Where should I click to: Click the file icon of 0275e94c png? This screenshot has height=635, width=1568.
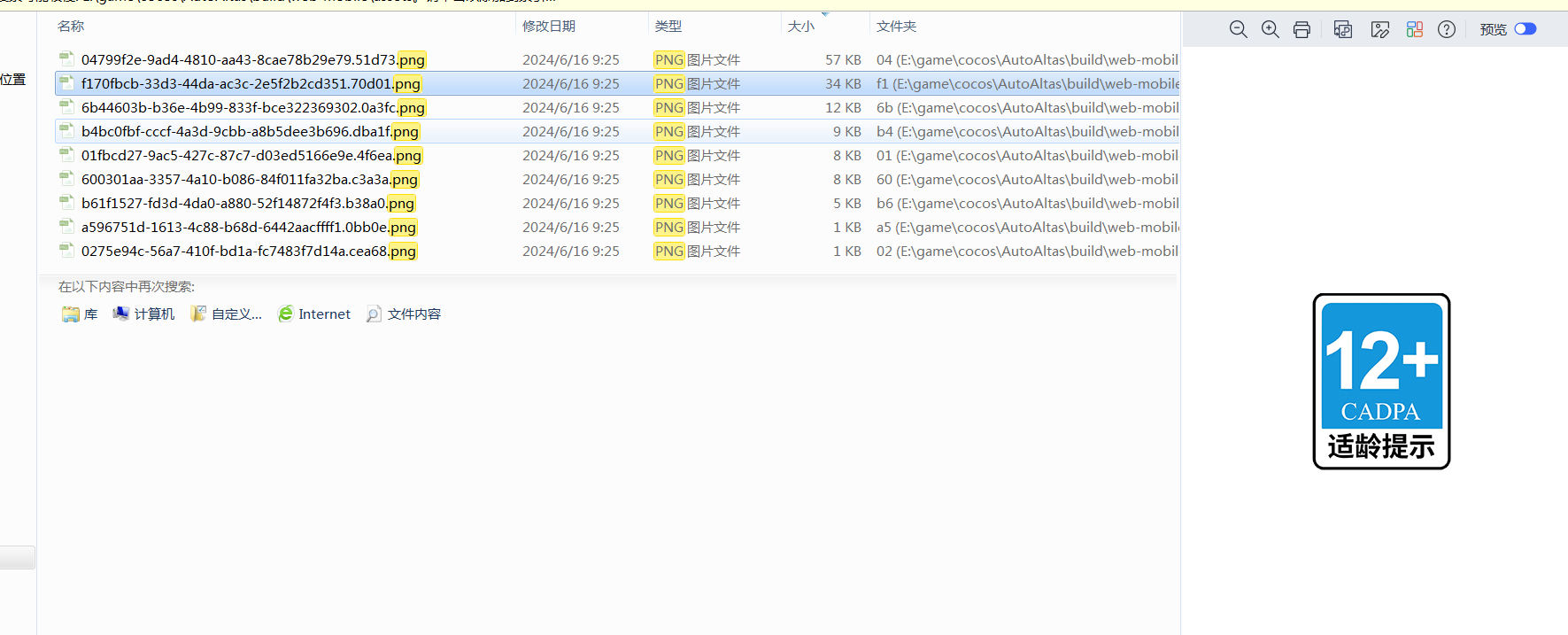click(66, 250)
